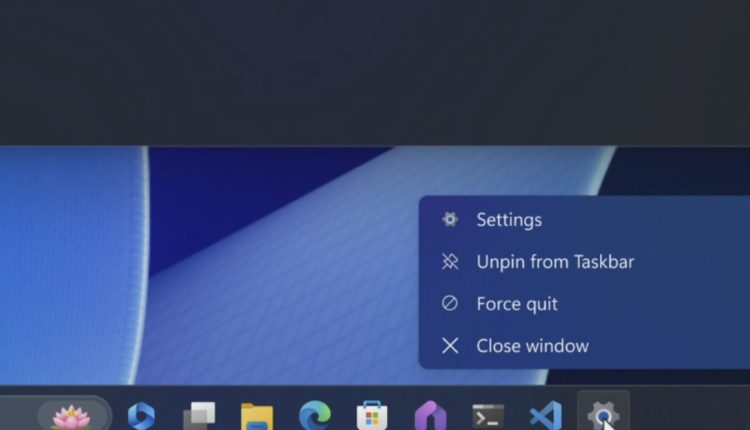Viewport: 750px width, 430px height.
Task: Click Close window menu entry
Action: 586,345
